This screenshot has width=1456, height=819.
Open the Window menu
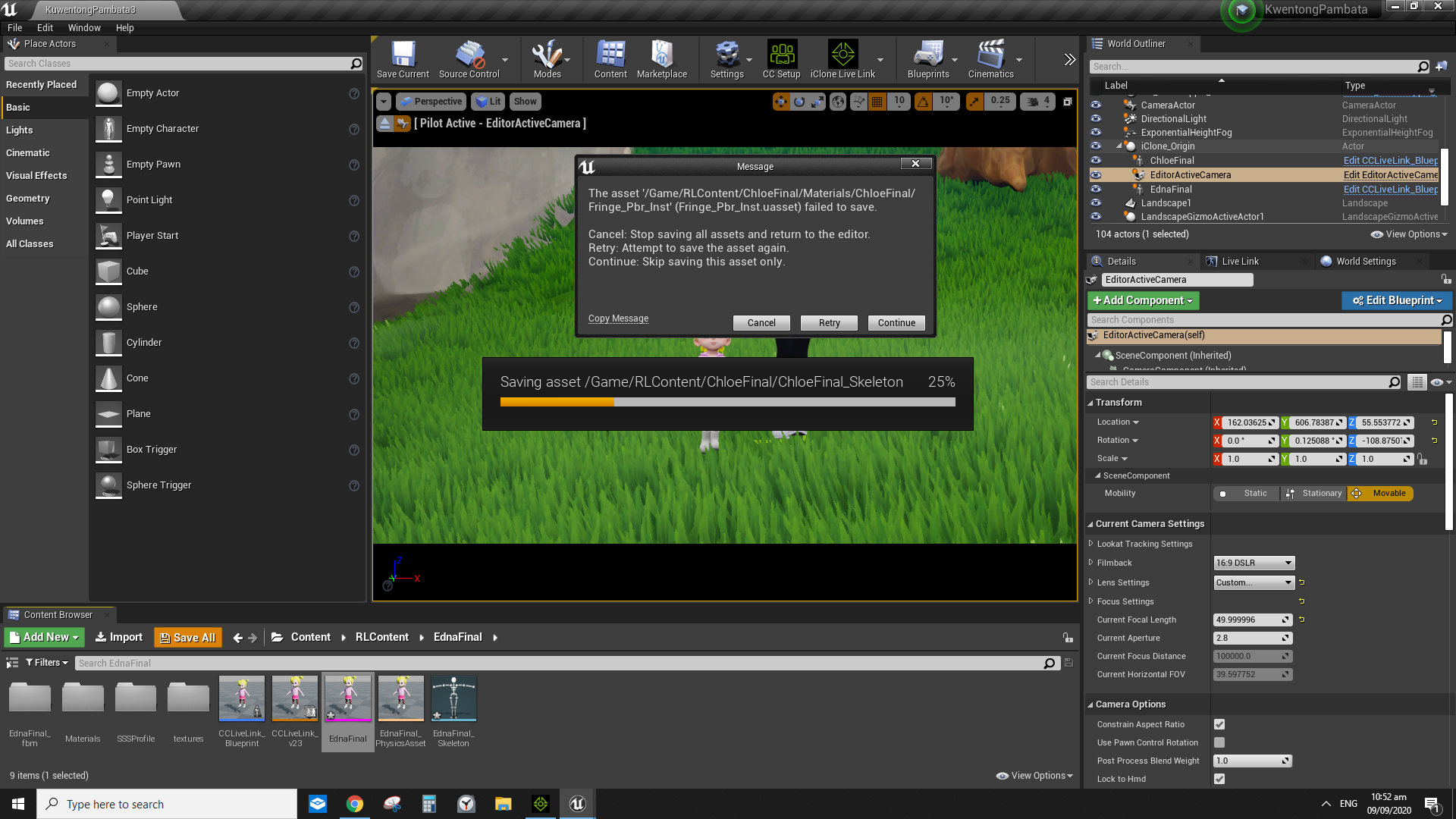point(84,28)
